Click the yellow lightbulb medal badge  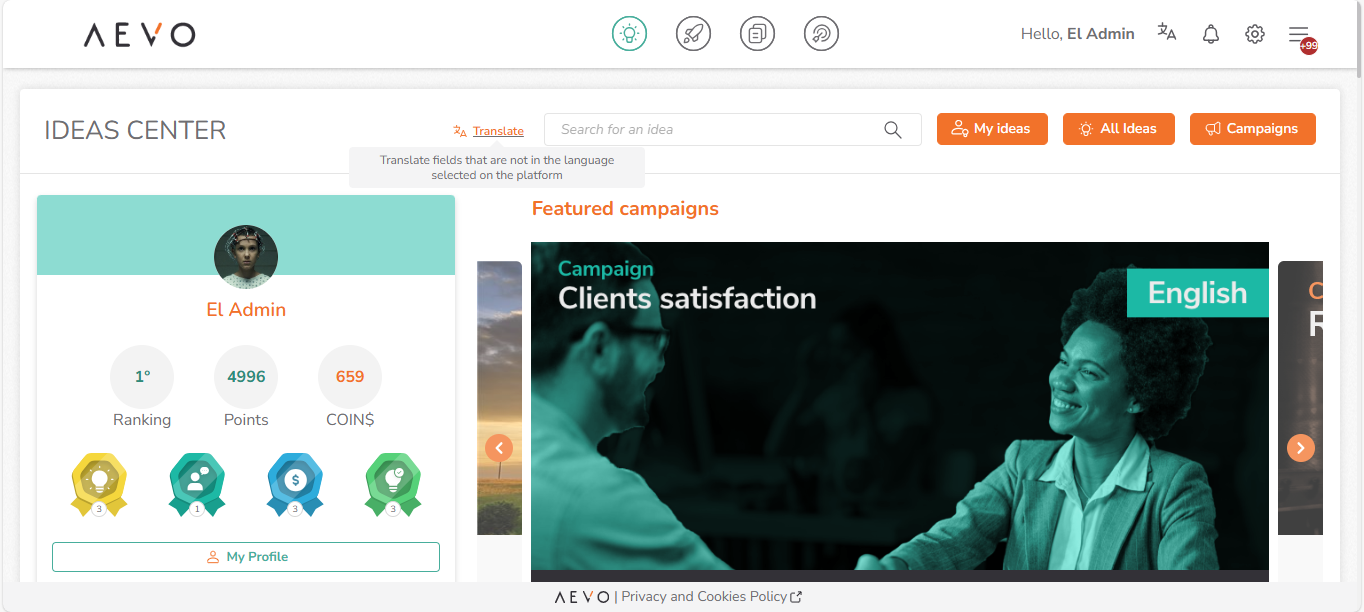tap(99, 485)
